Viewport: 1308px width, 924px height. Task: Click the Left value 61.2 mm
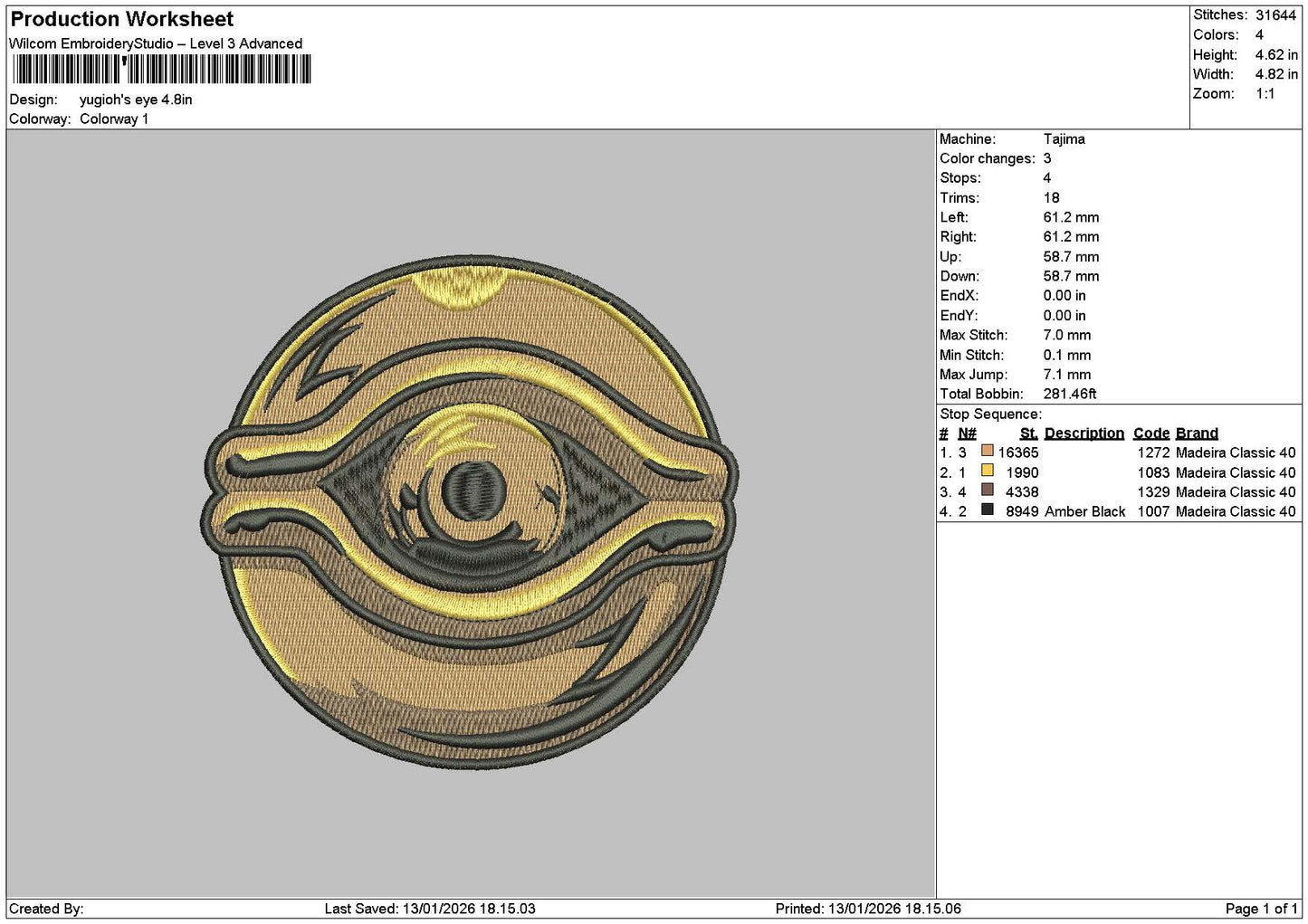pyautogui.click(x=1071, y=217)
